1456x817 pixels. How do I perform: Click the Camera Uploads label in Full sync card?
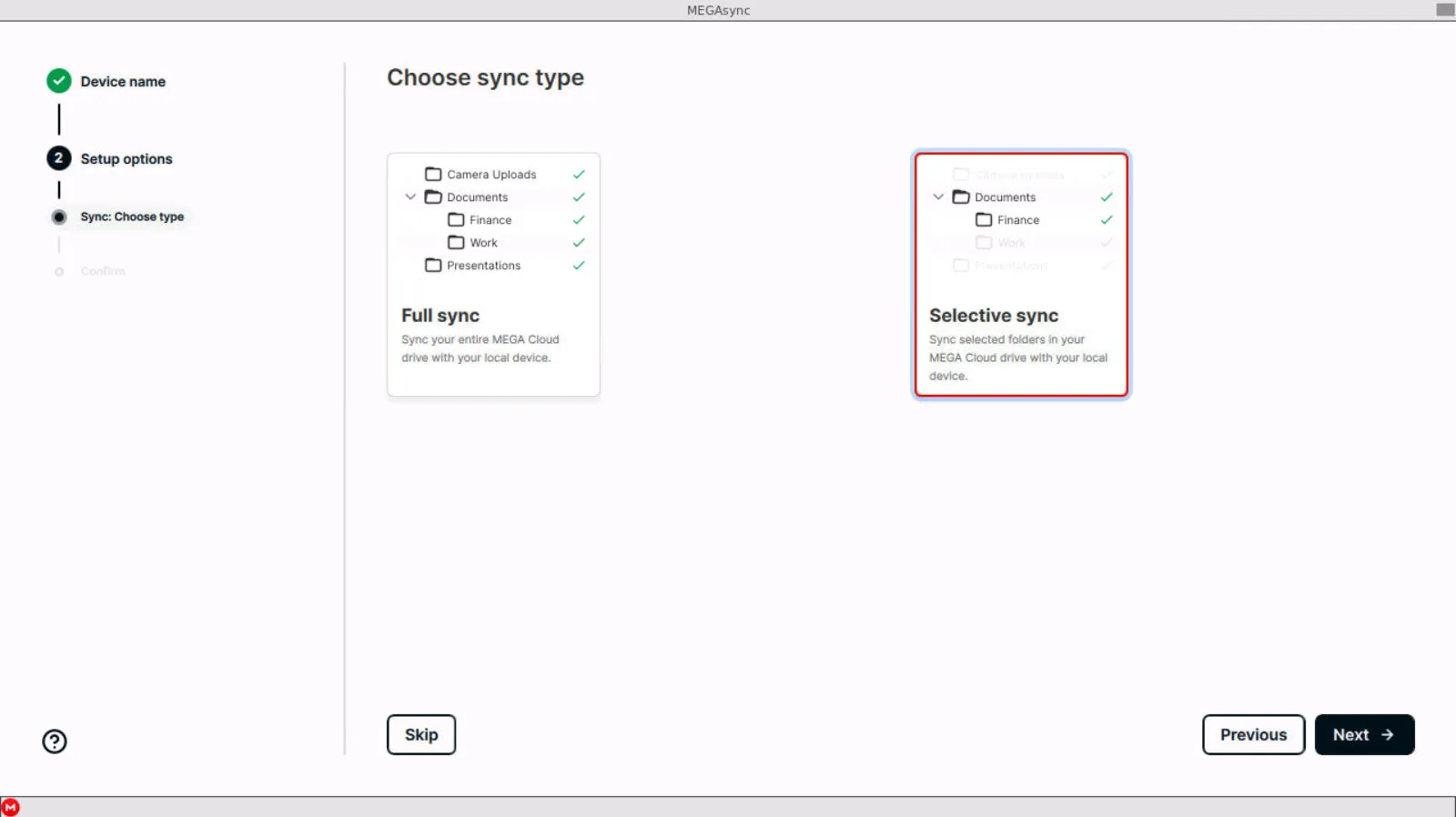click(491, 175)
